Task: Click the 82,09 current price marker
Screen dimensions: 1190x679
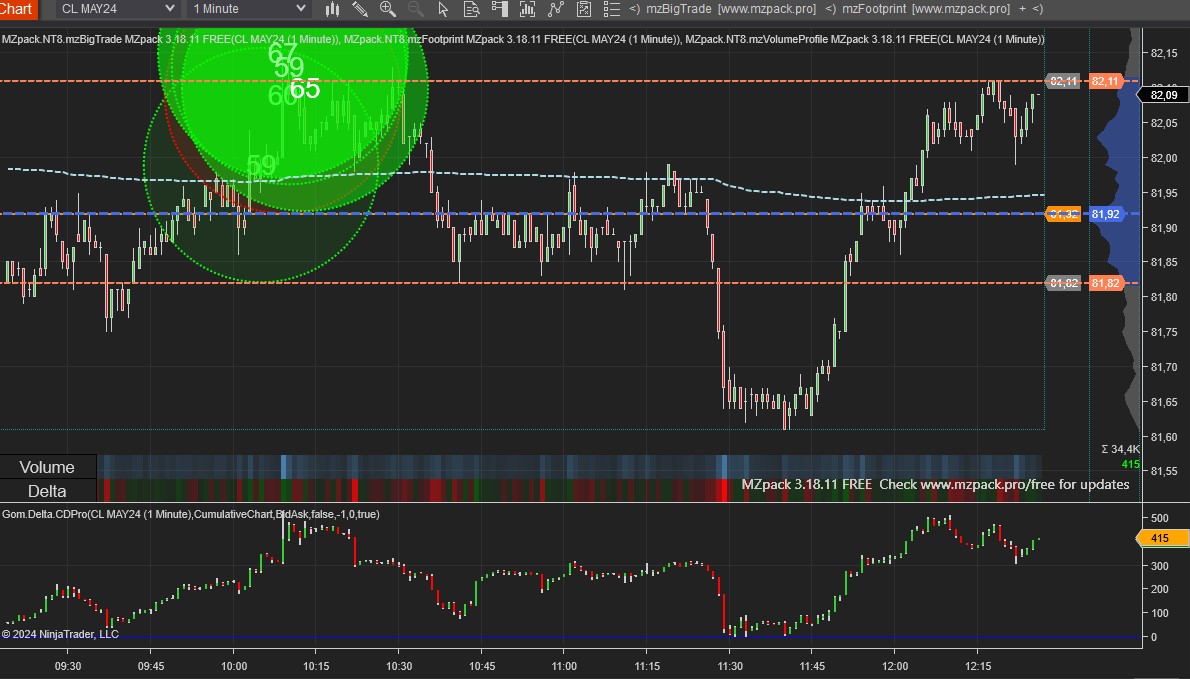Action: [x=1163, y=95]
